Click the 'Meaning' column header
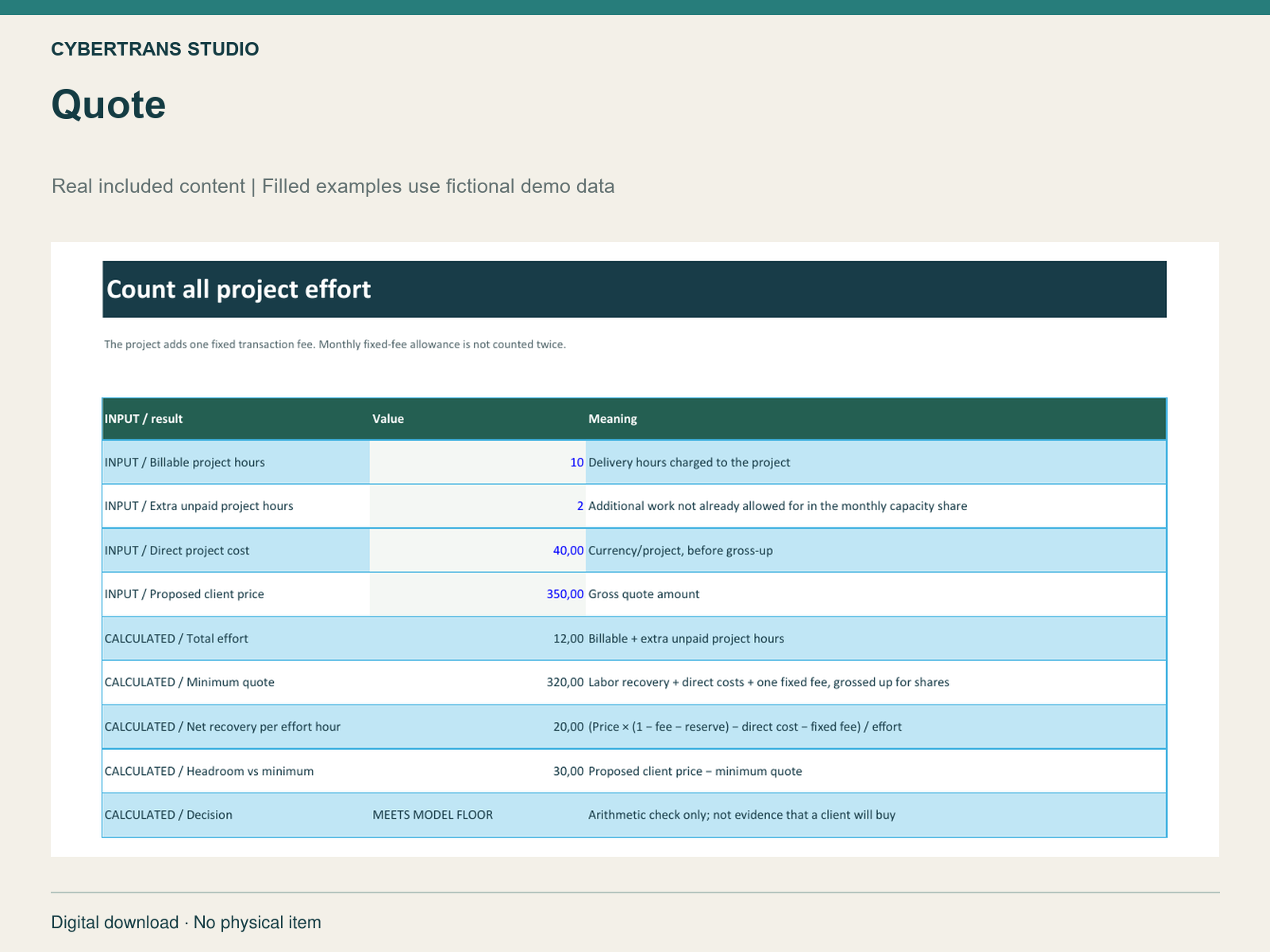 613,419
